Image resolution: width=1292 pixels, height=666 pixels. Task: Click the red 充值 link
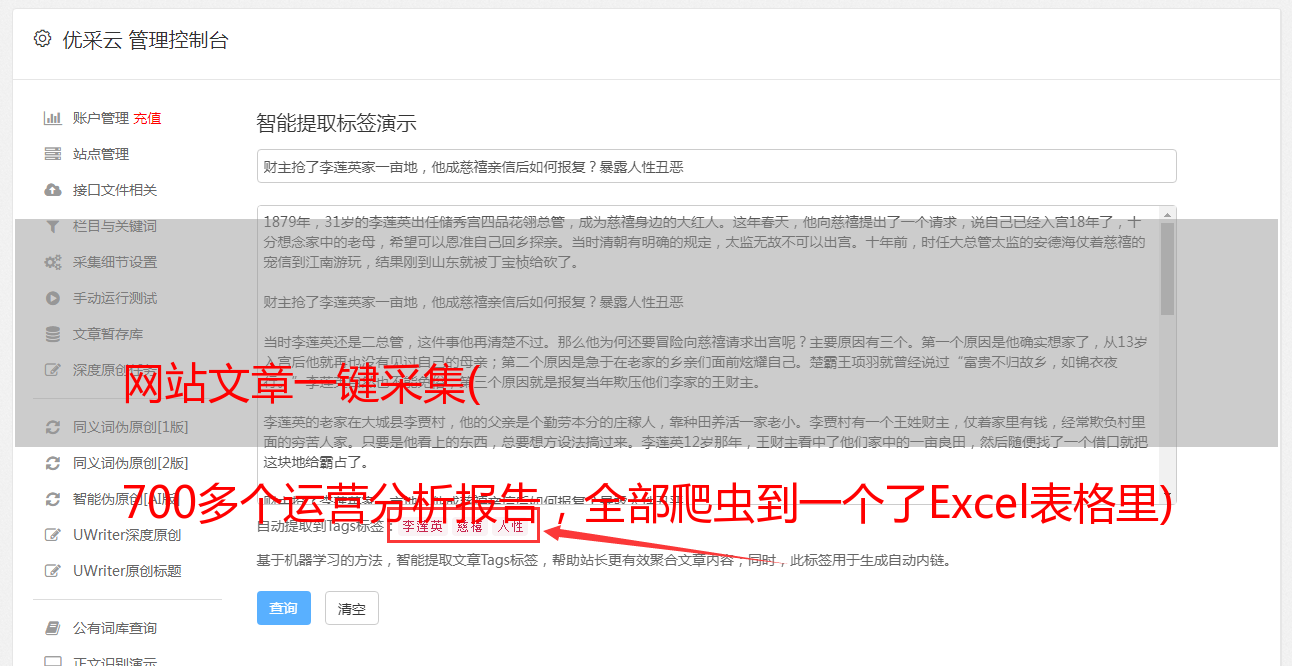pyautogui.click(x=147, y=118)
